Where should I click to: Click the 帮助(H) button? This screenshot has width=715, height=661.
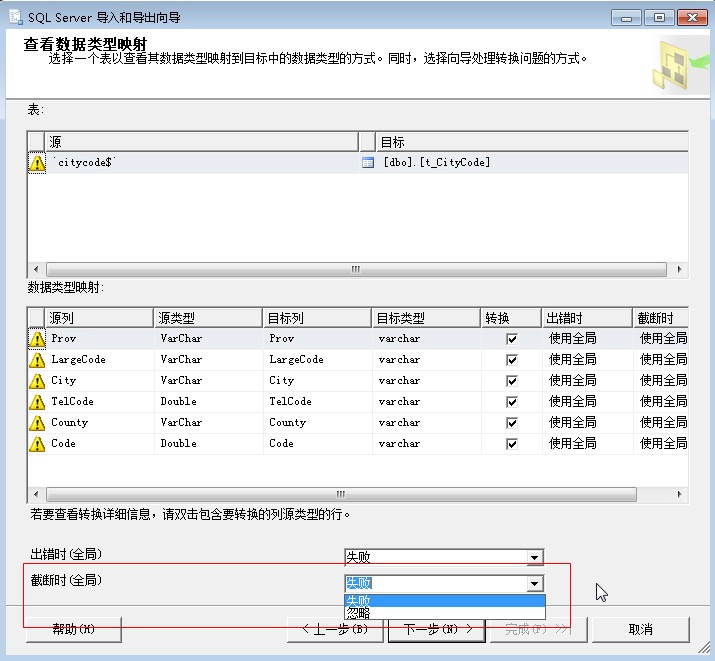tap(73, 629)
